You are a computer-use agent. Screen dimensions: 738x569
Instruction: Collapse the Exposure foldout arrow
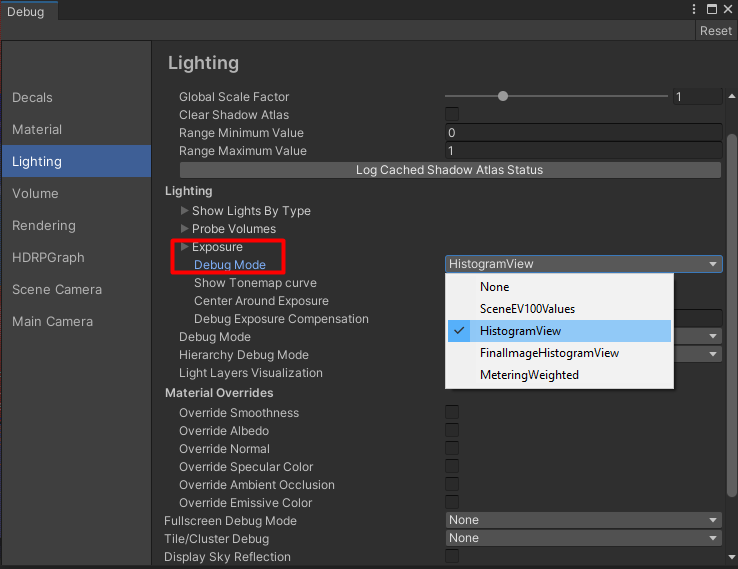click(184, 247)
